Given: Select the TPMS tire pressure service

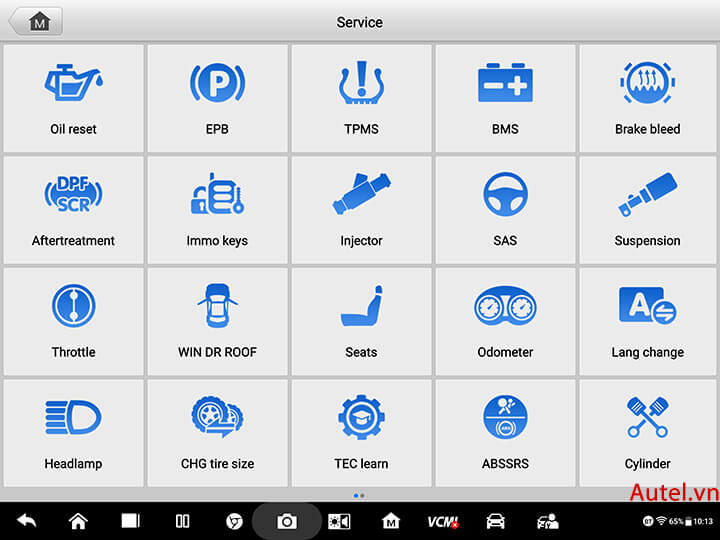Looking at the screenshot, I should (x=361, y=98).
